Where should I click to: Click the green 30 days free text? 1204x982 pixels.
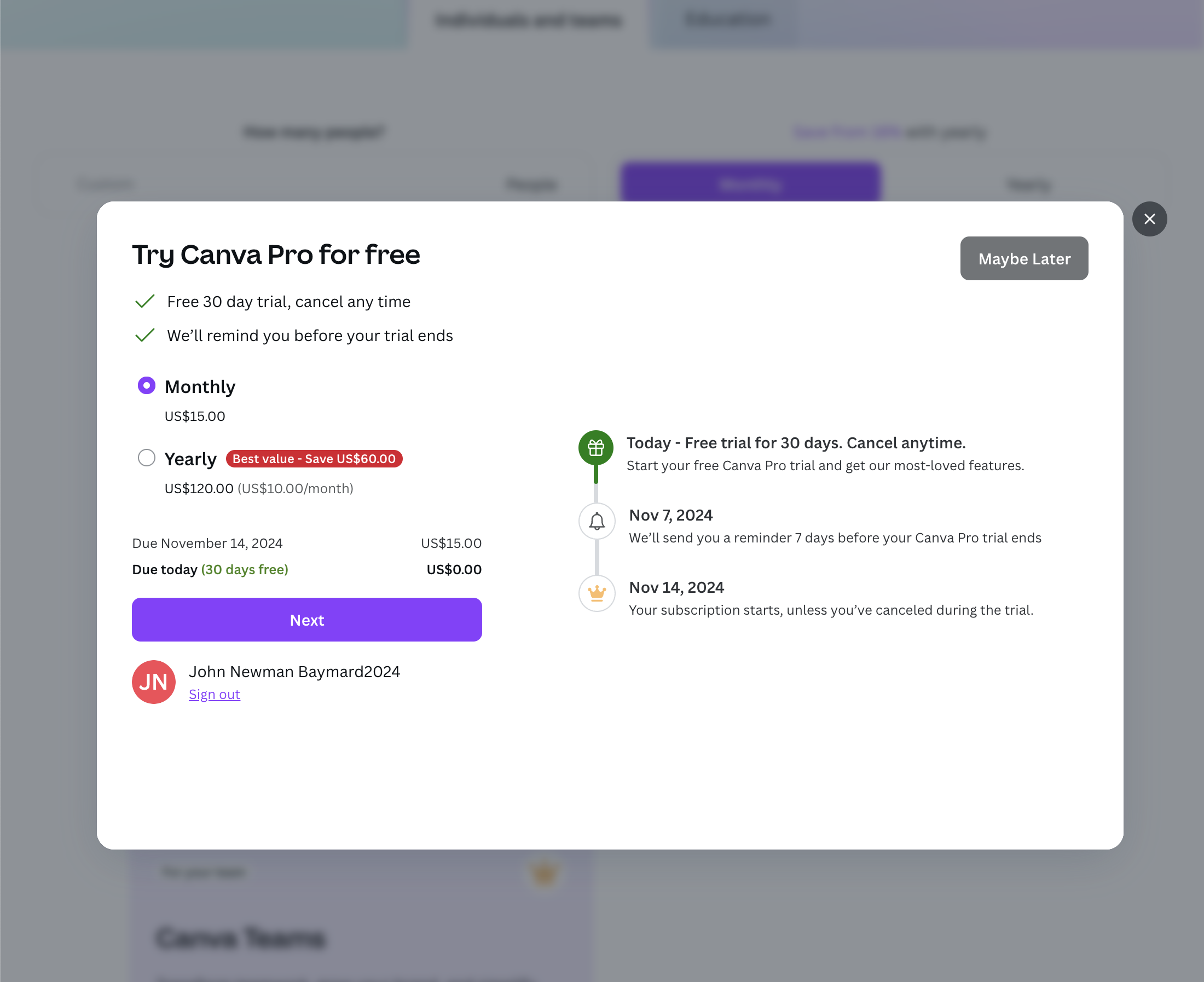[244, 570]
